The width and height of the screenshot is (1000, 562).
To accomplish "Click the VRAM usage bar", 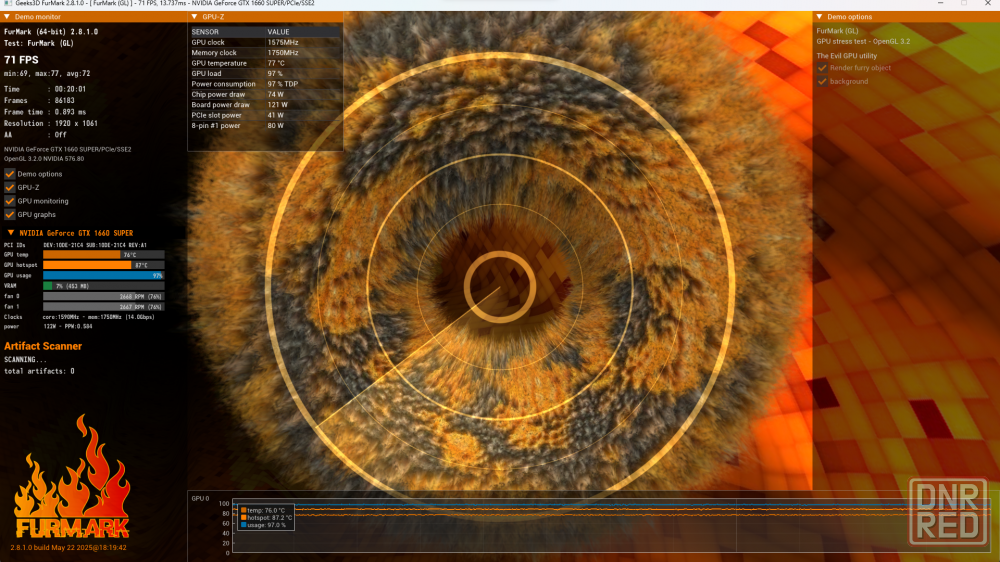I will (103, 286).
